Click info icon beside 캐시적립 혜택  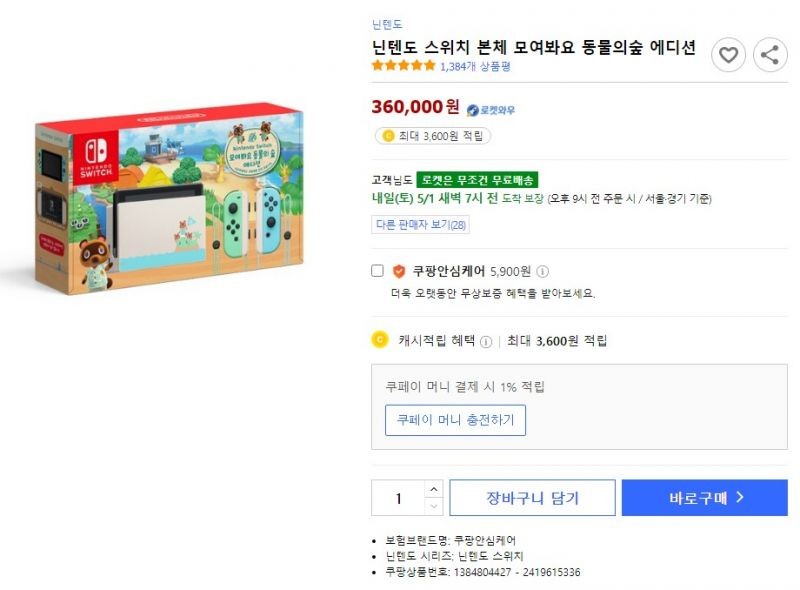[486, 341]
